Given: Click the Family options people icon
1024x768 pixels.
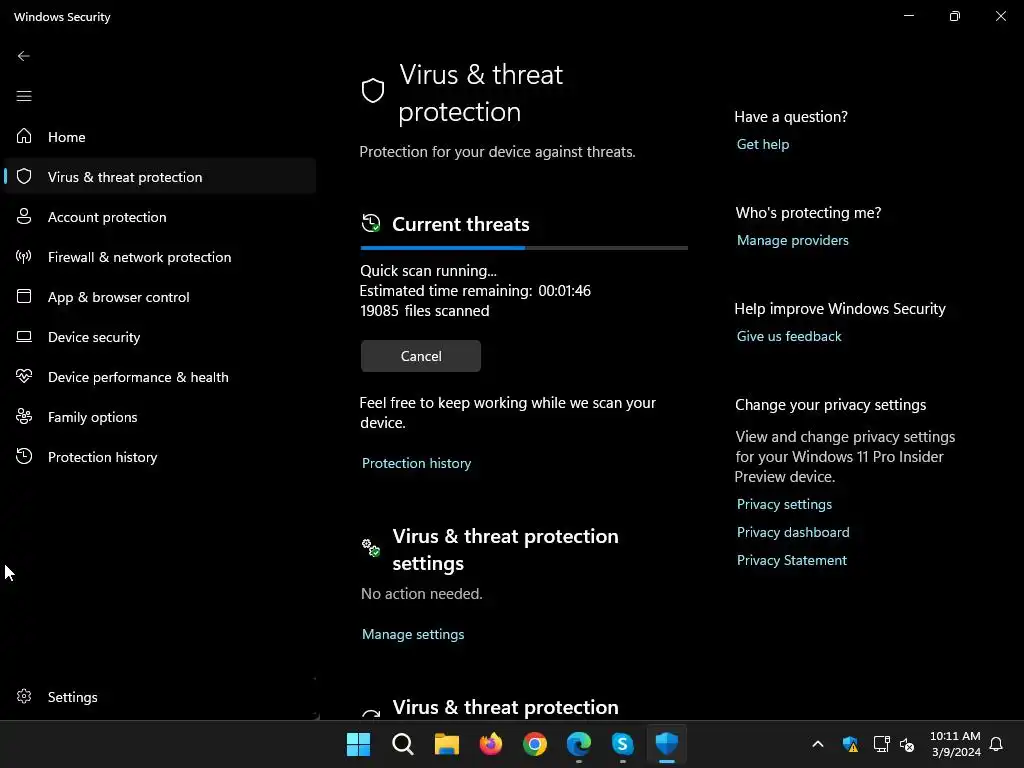Looking at the screenshot, I should (24, 417).
